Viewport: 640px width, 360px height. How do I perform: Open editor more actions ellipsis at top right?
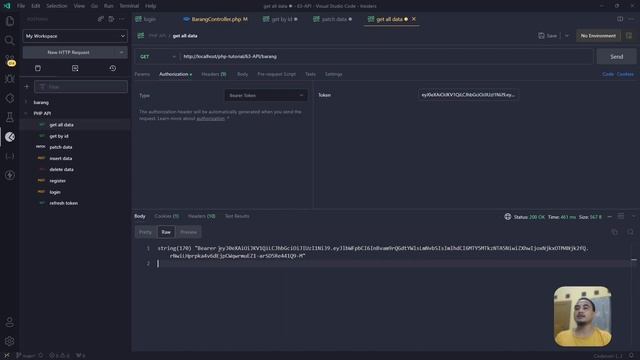631,19
